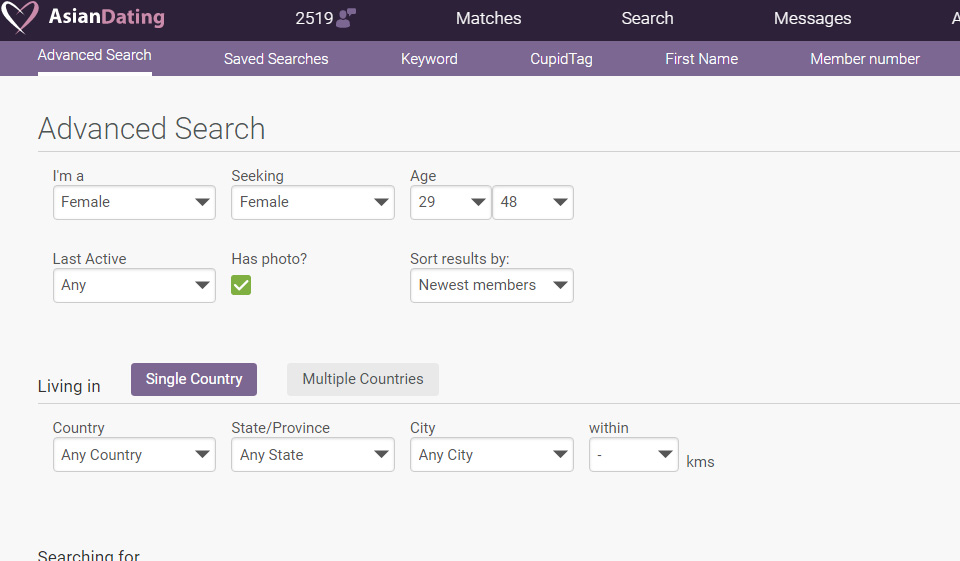Go to the Matches menu
960x561 pixels.
pyautogui.click(x=488, y=18)
